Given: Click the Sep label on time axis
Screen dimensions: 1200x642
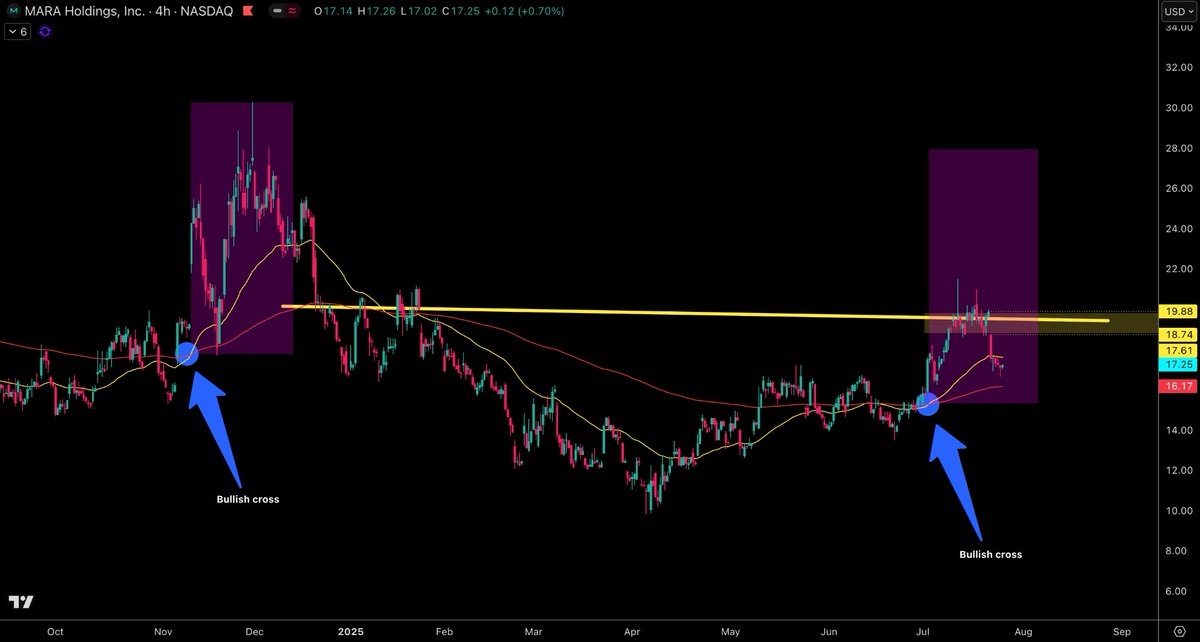Looking at the screenshot, I should (x=1122, y=631).
